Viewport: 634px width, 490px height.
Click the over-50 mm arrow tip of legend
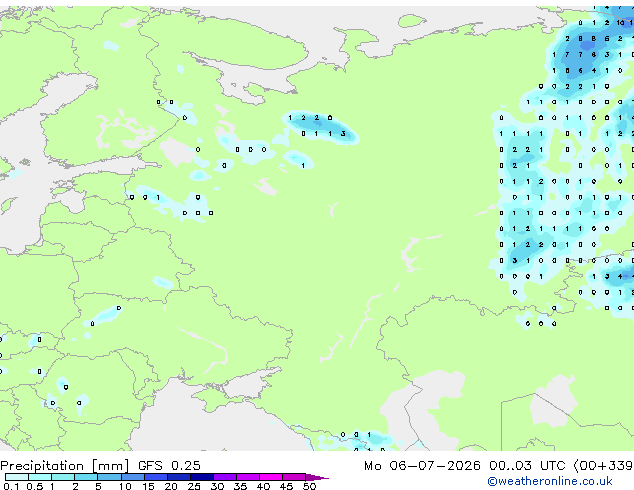click(317, 477)
